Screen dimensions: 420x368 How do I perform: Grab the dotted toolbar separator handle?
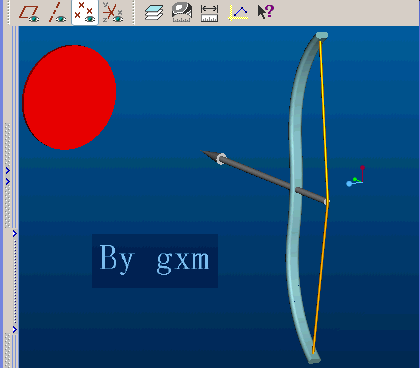(x=134, y=12)
